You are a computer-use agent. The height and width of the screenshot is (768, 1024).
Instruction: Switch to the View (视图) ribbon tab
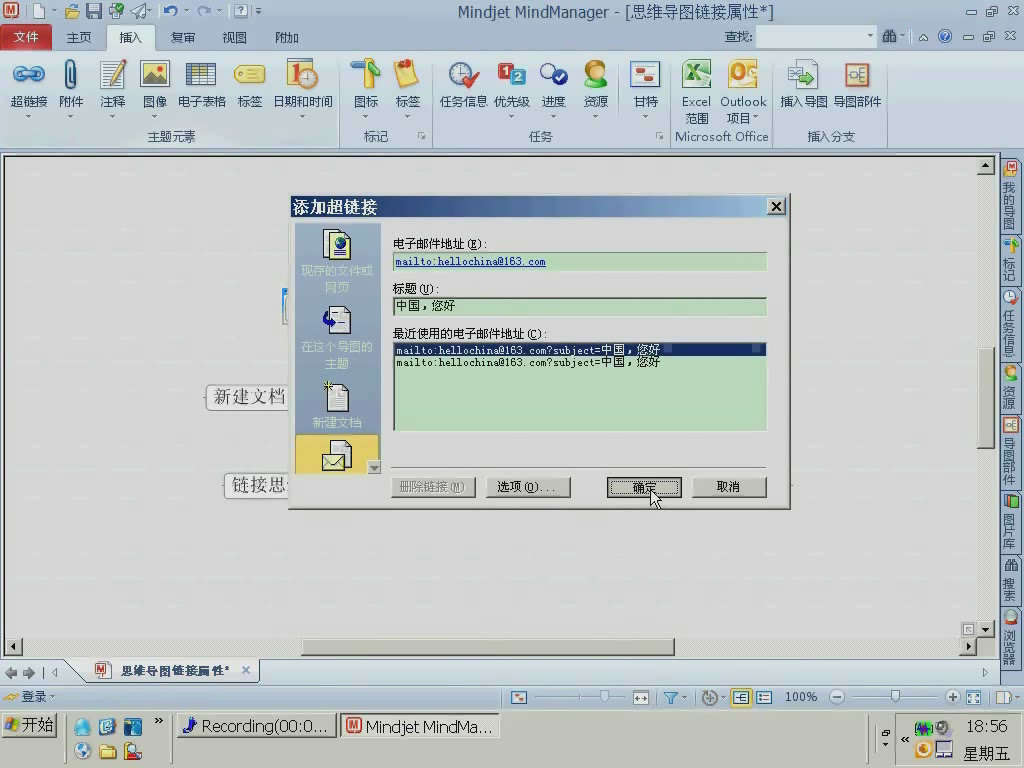click(x=234, y=37)
